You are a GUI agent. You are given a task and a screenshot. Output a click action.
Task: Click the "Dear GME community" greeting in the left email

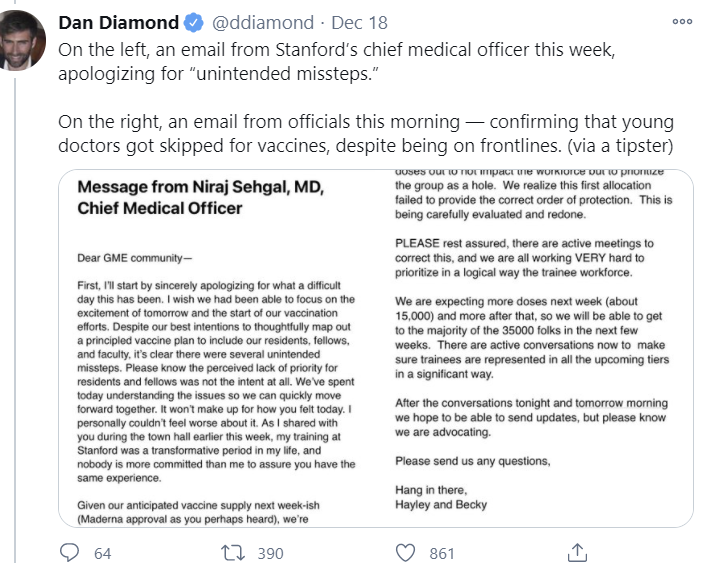pos(137,257)
